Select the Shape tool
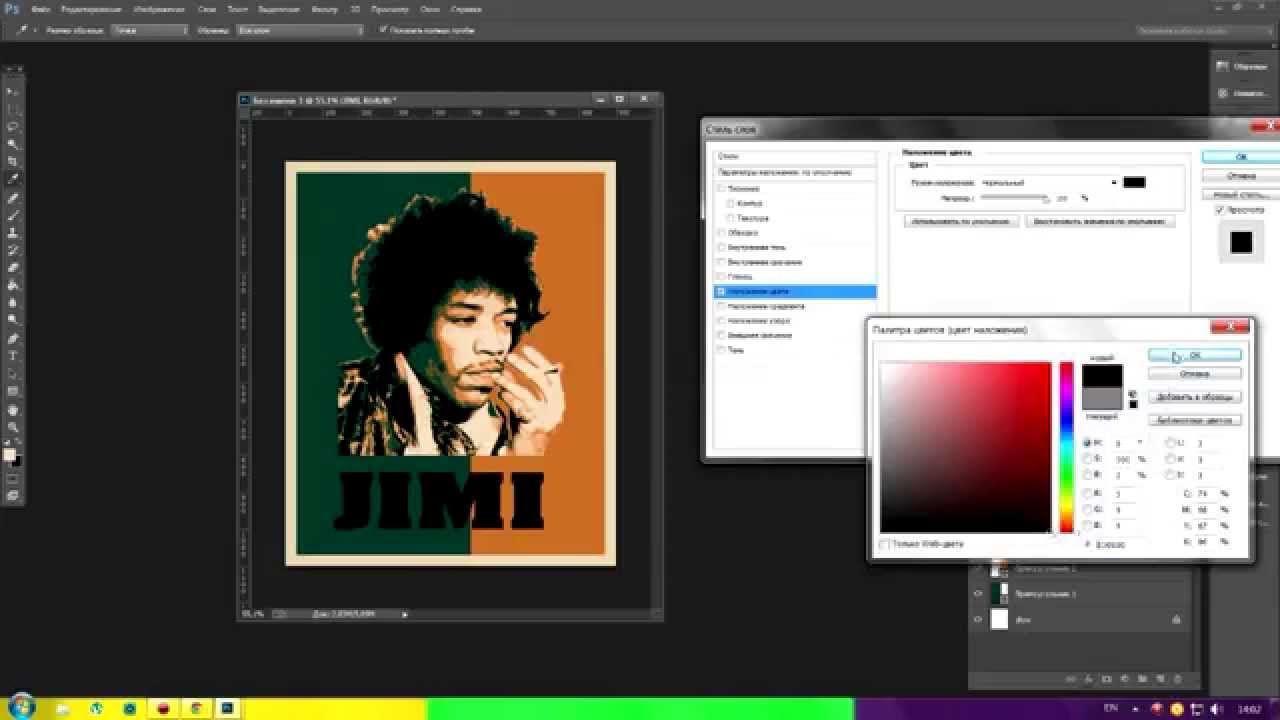 pyautogui.click(x=13, y=390)
